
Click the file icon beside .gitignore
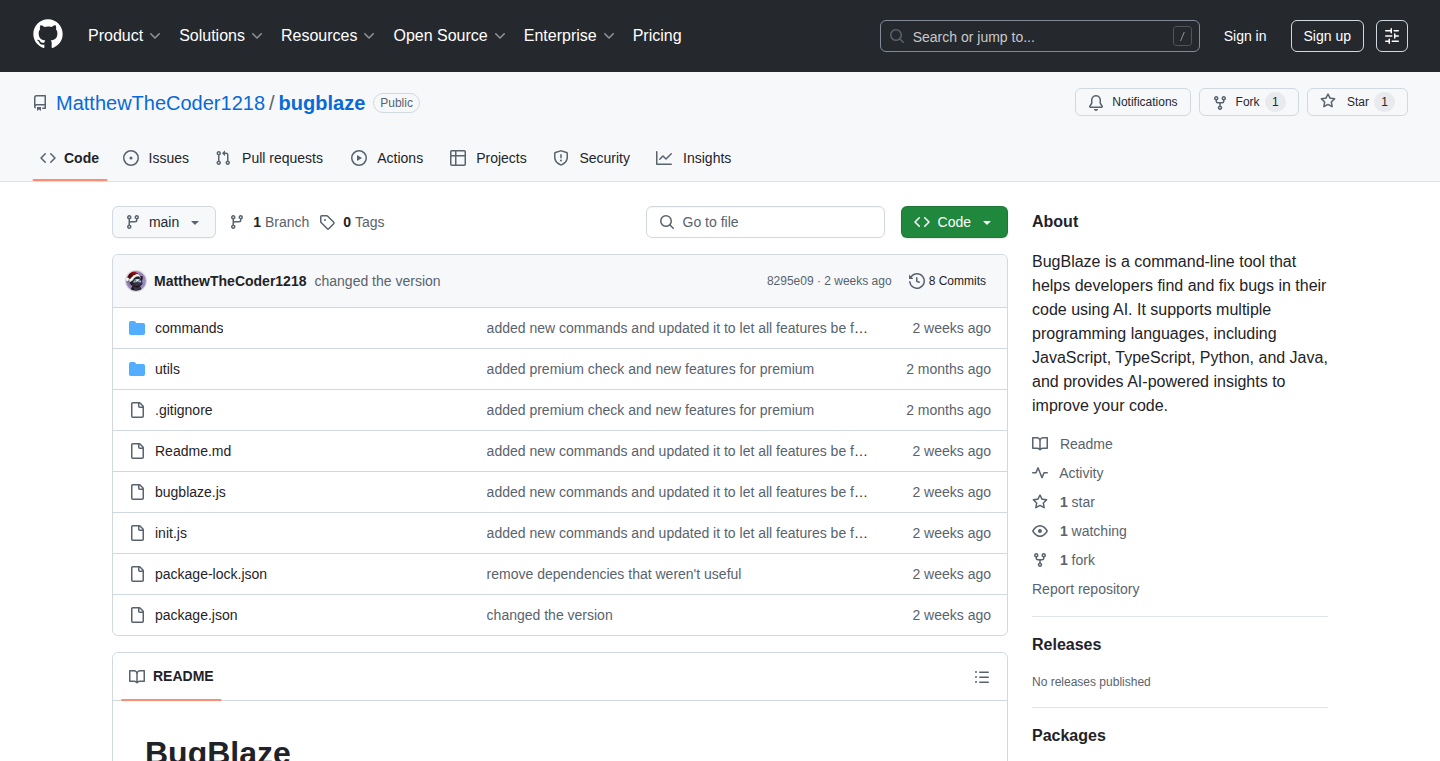(x=137, y=410)
